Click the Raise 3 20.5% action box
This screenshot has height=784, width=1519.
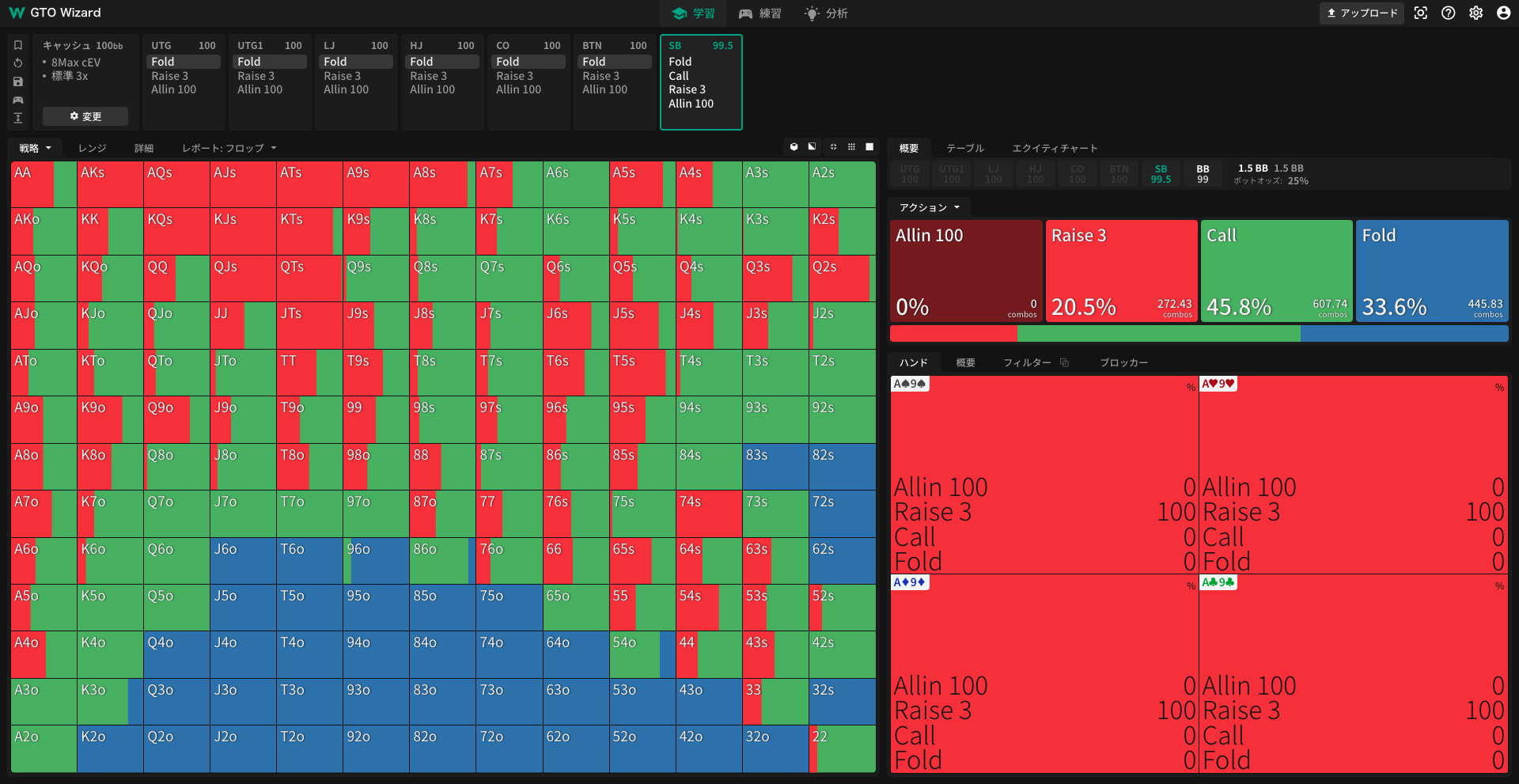1121,271
